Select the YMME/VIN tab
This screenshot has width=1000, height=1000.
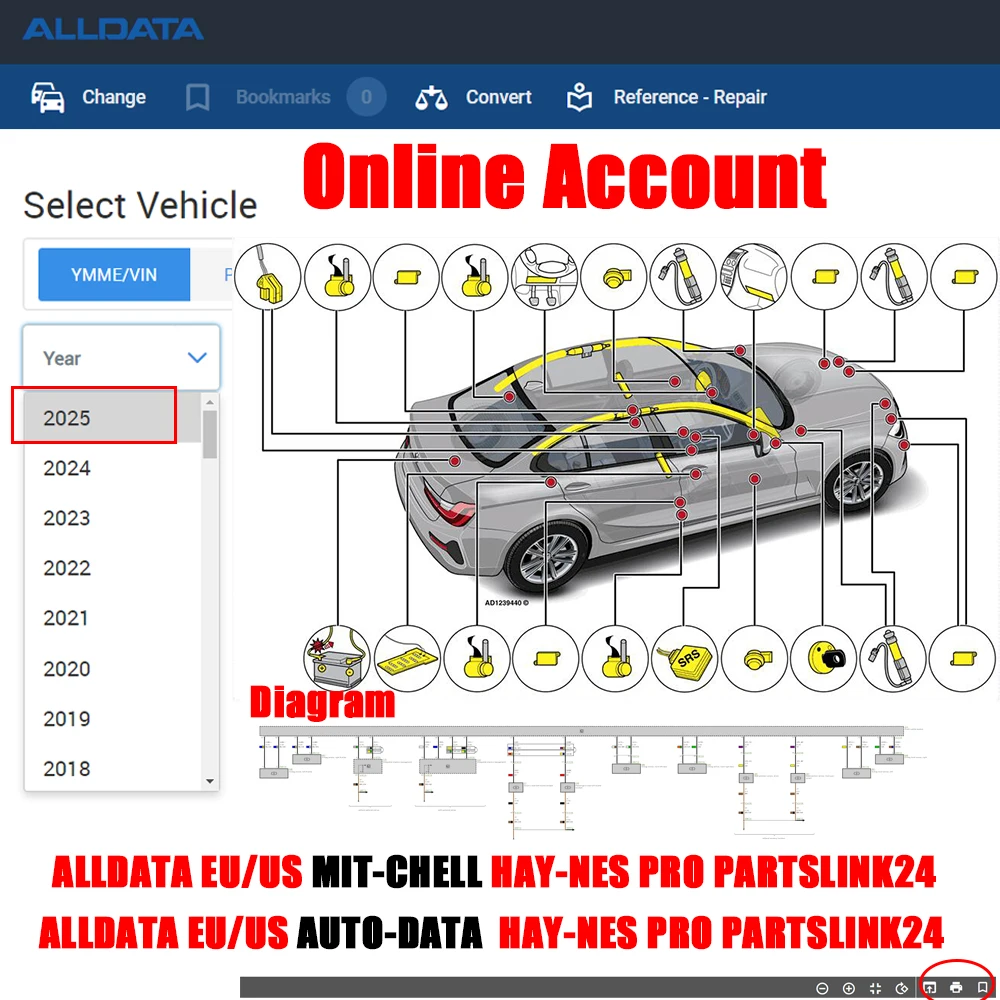point(113,274)
